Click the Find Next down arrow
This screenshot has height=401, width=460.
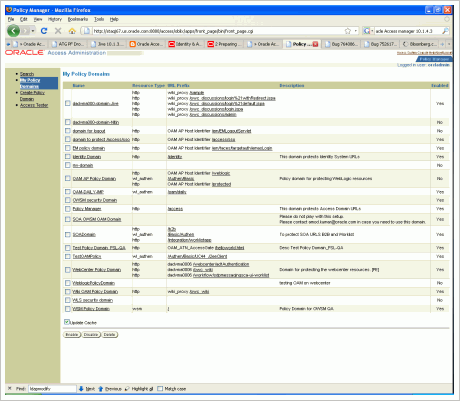[81, 389]
